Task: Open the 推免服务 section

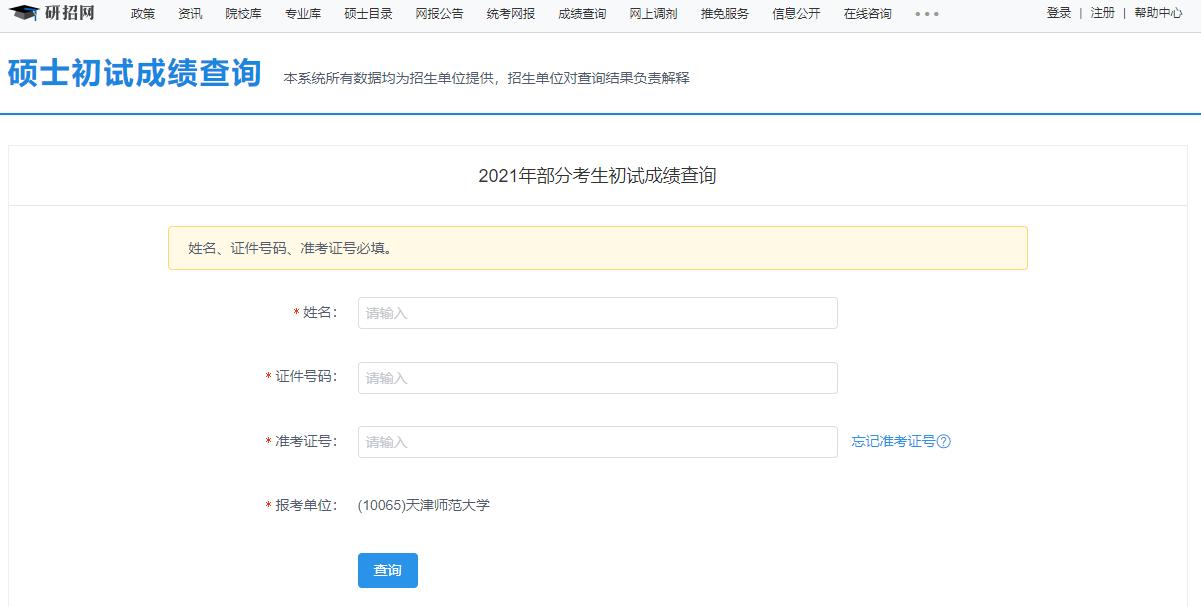Action: pyautogui.click(x=723, y=14)
